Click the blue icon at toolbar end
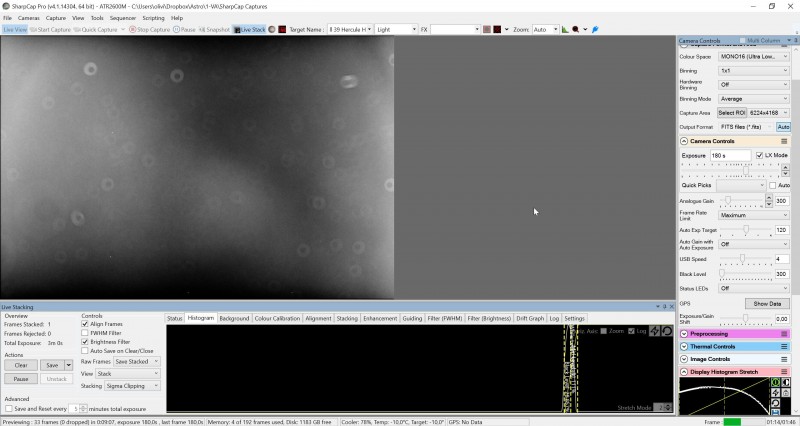The height and width of the screenshot is (426, 800). [595, 30]
